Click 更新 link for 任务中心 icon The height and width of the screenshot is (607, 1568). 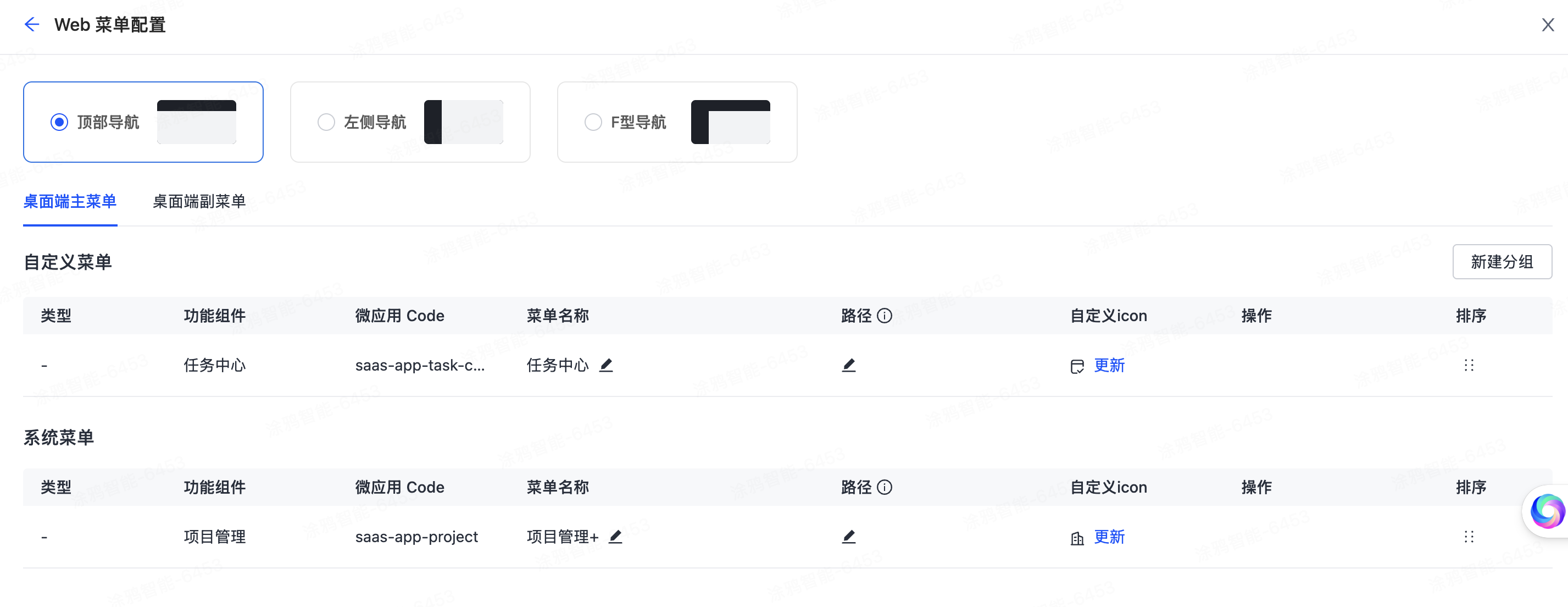coord(1109,365)
